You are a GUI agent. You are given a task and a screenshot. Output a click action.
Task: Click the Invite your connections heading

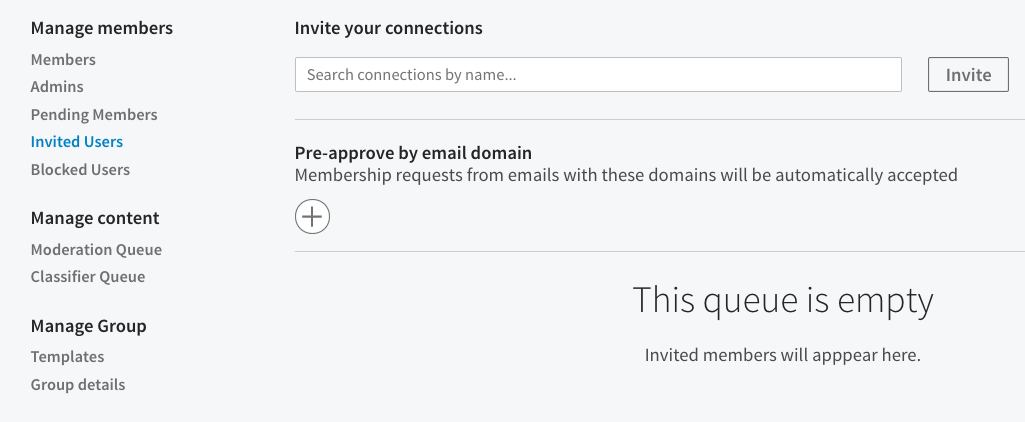click(388, 28)
